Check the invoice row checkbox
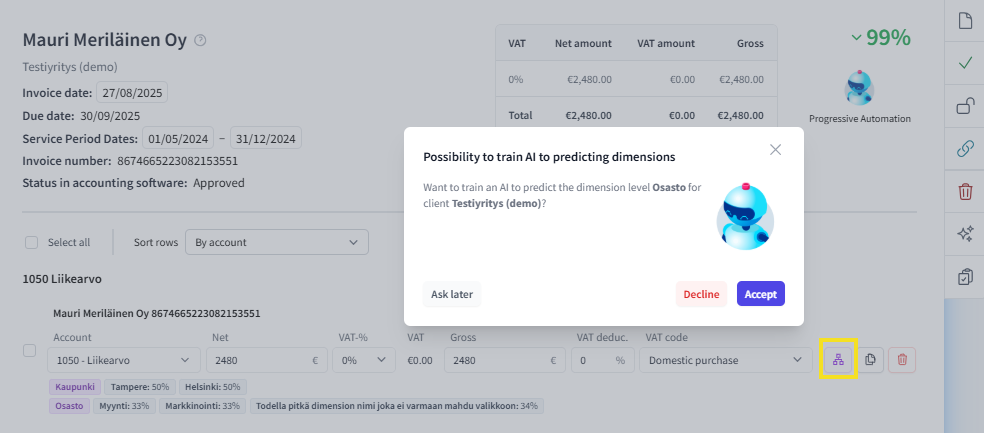Viewport: 984px width, 433px height. point(30,351)
